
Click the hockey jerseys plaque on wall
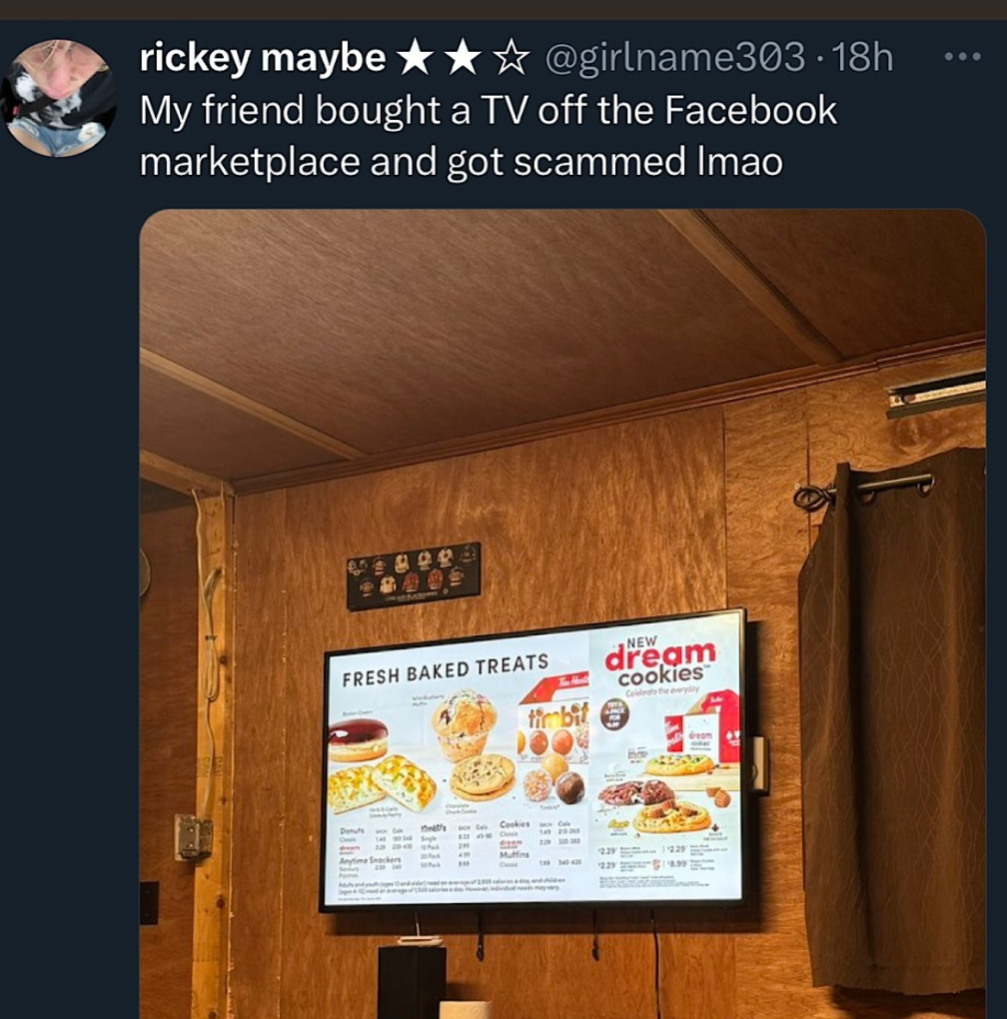tap(413, 576)
